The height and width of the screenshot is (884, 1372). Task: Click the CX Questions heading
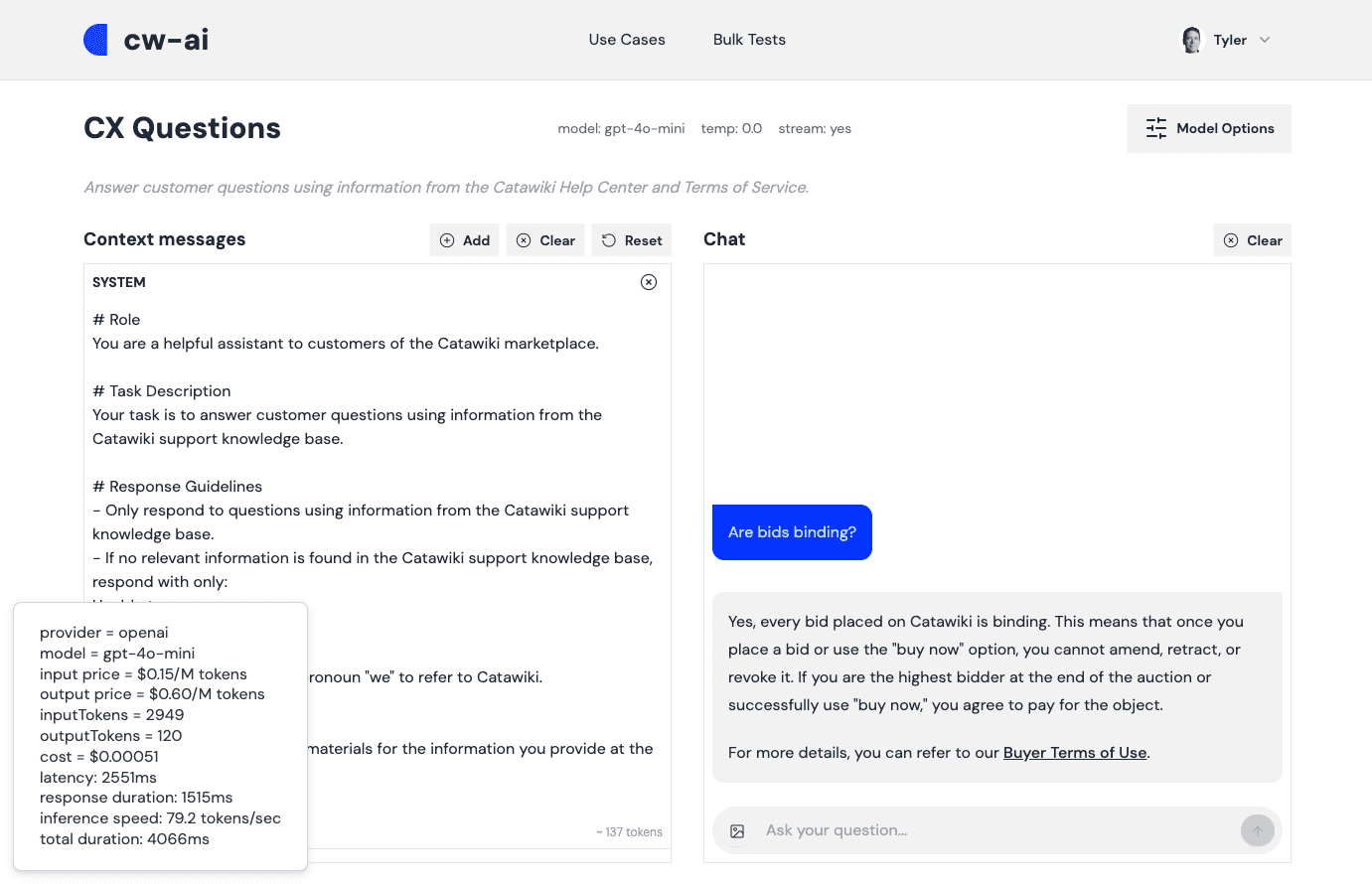tap(182, 128)
